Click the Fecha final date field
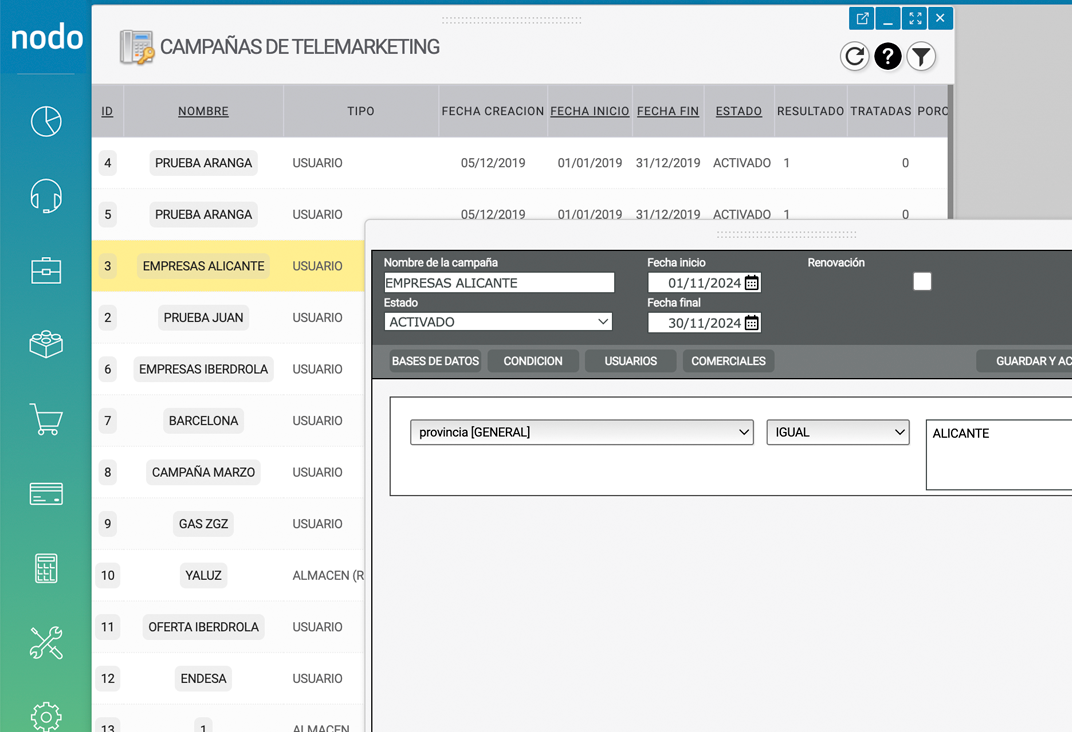Screen dimensions: 1072x732 [704, 323]
